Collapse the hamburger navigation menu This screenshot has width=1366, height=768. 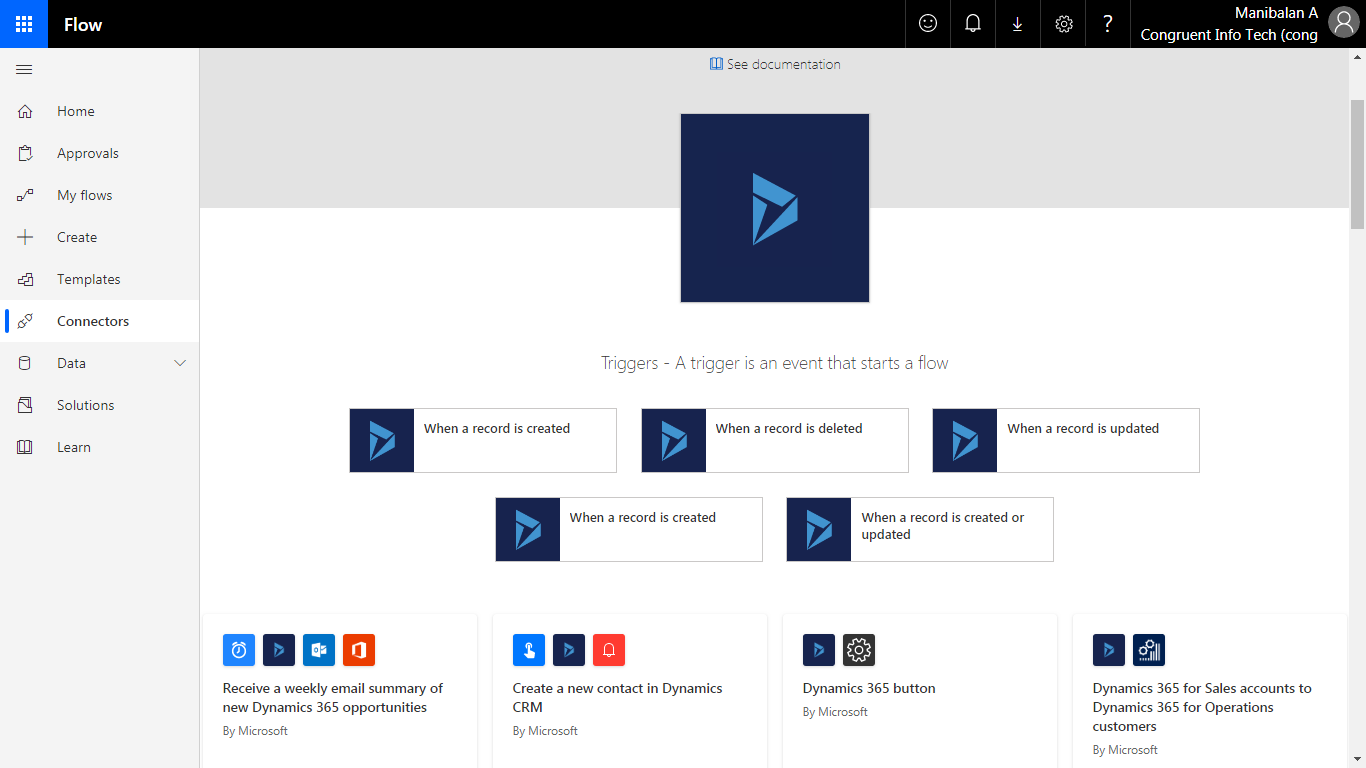pyautogui.click(x=25, y=69)
